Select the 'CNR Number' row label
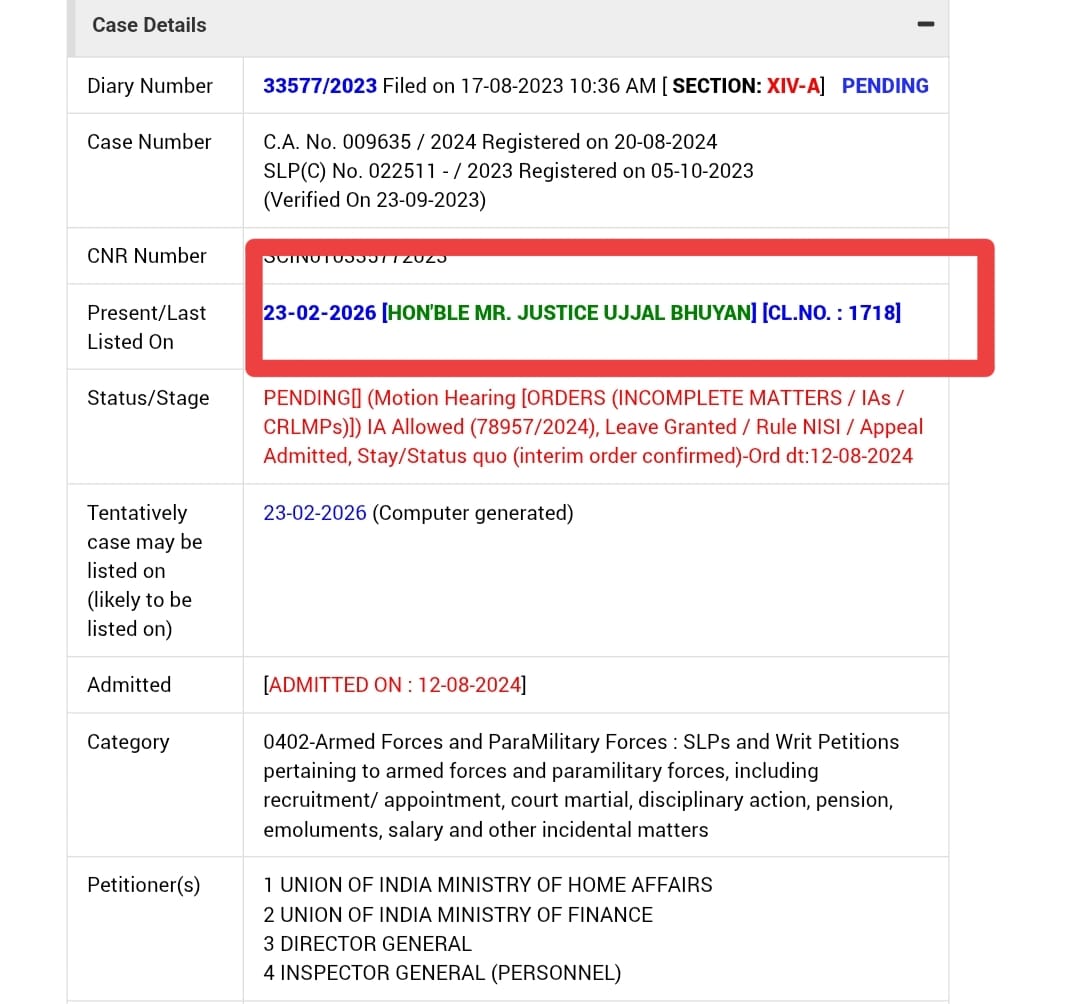The width and height of the screenshot is (1080, 1004). click(x=147, y=255)
